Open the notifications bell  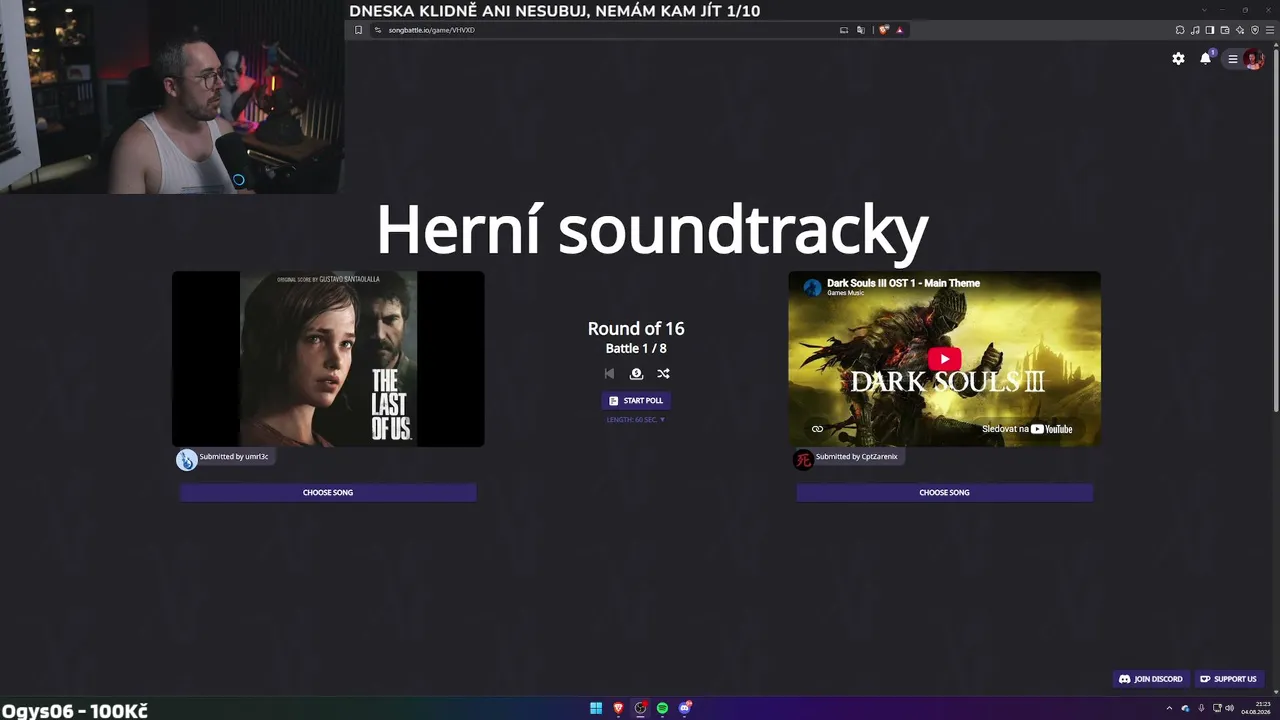point(1206,58)
